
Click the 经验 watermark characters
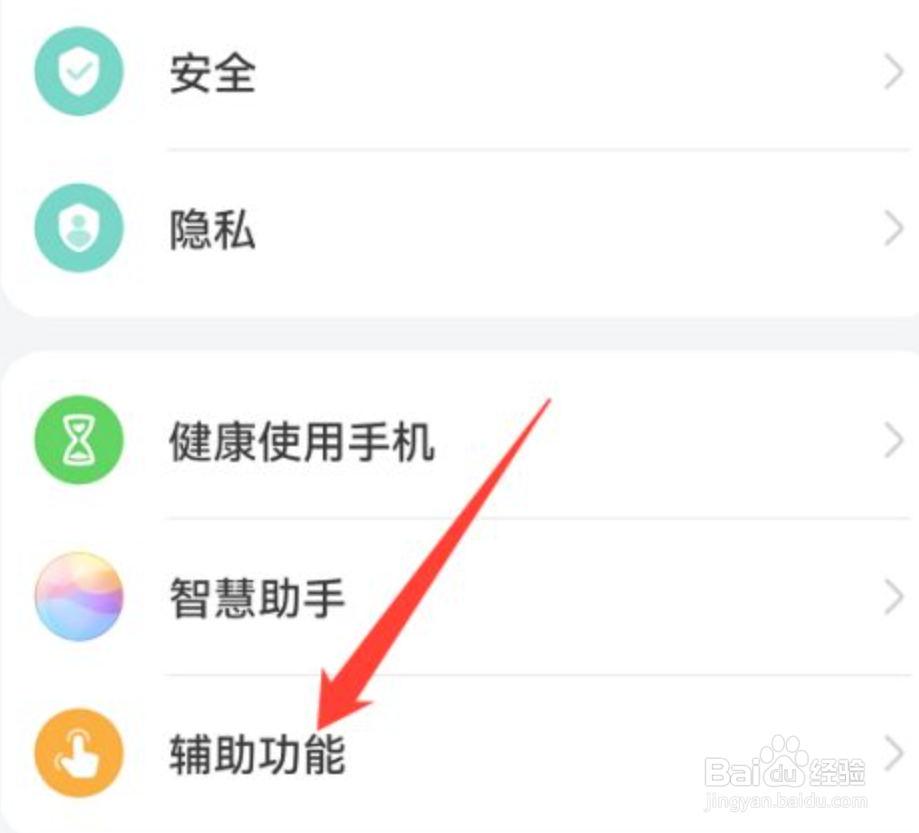837,772
